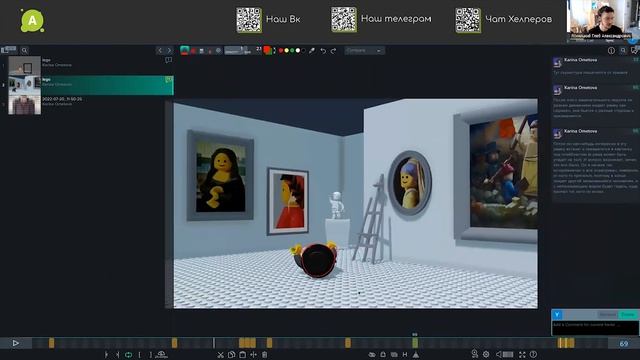640x360 pixels.
Task: Select the yellow sketch color dot
Action: pyautogui.click(x=287, y=50)
